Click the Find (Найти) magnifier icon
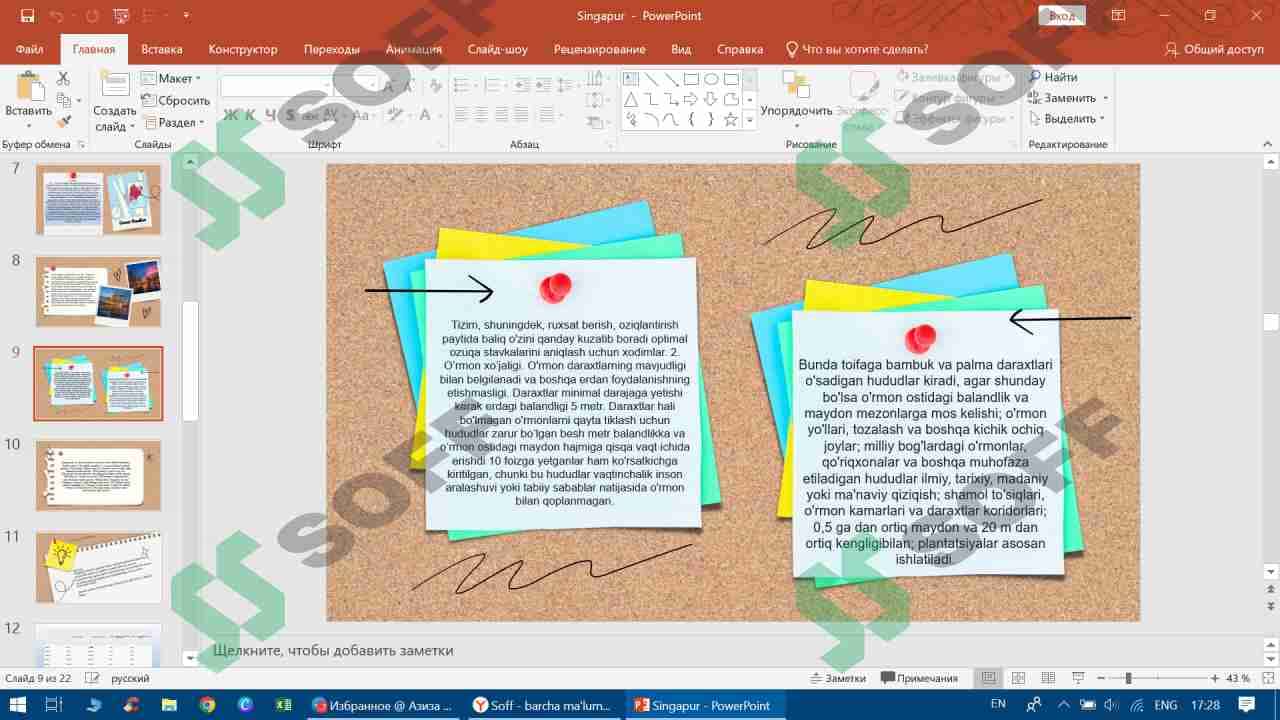The height and width of the screenshot is (720, 1280). (x=1035, y=77)
